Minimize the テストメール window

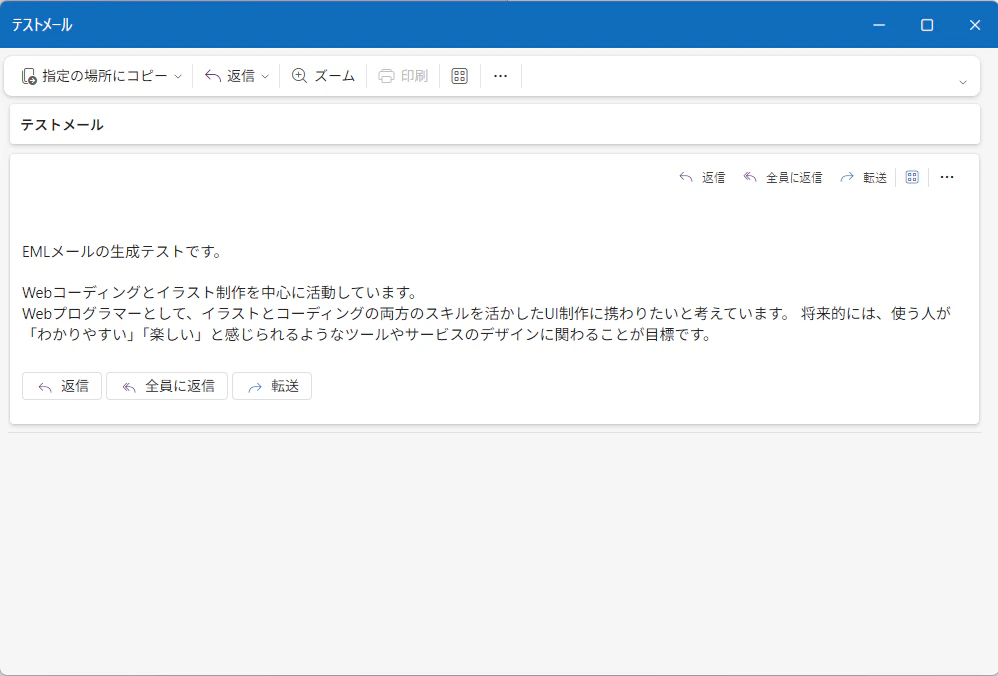tap(879, 25)
